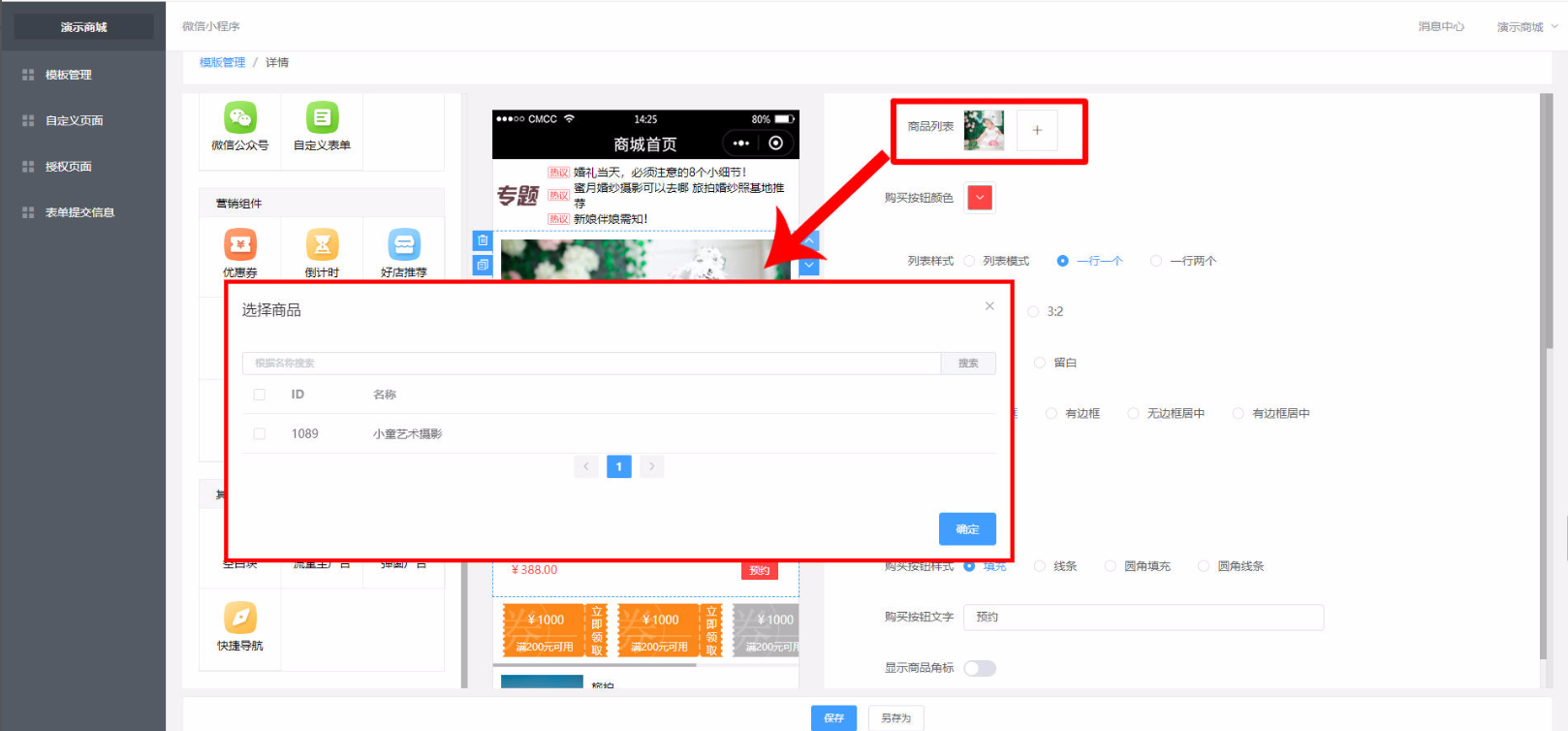Go to 模板管理 breadcrumb link
Screen dimensions: 1568x731
click(222, 62)
